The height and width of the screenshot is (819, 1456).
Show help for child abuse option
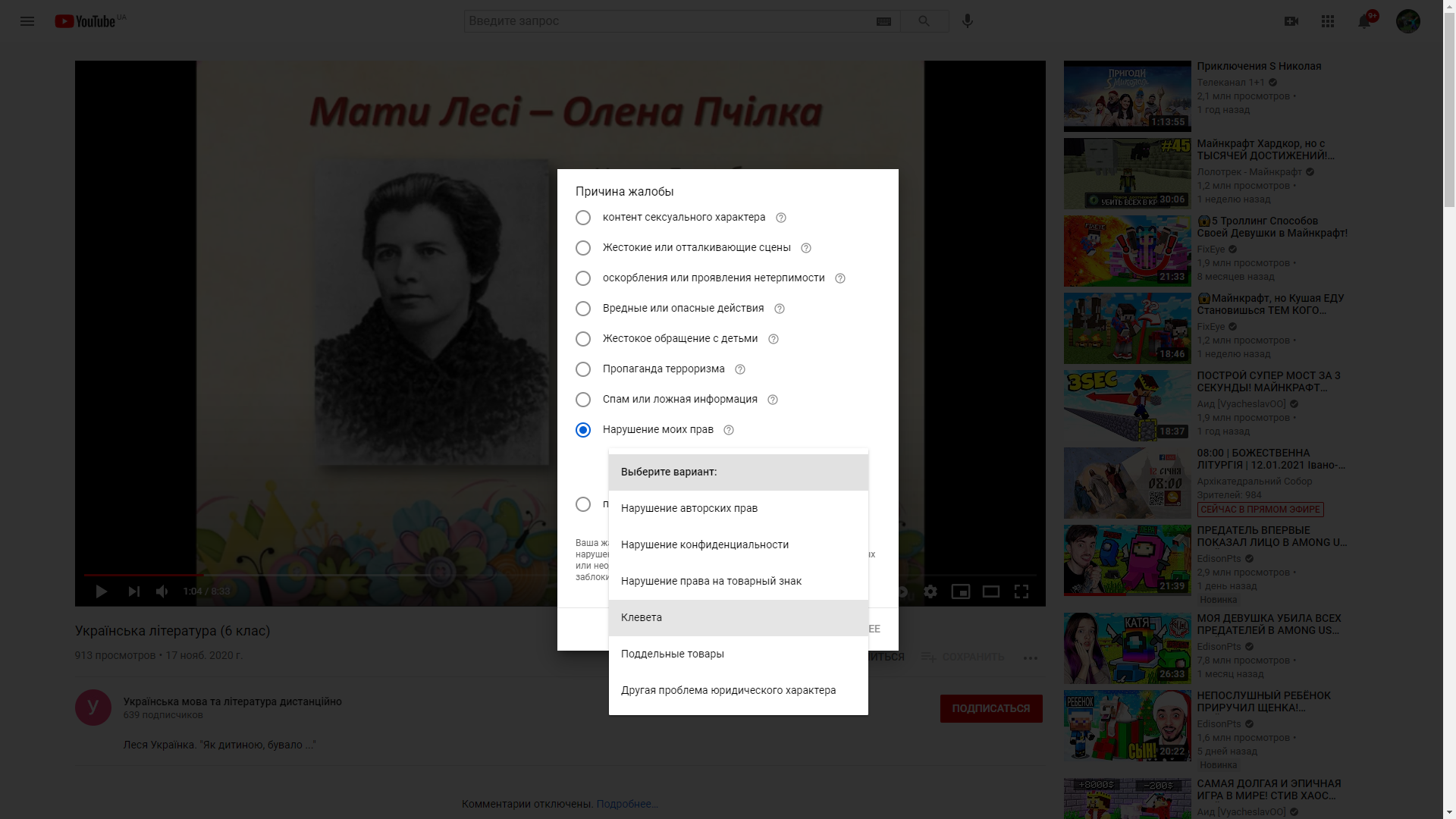pos(773,339)
